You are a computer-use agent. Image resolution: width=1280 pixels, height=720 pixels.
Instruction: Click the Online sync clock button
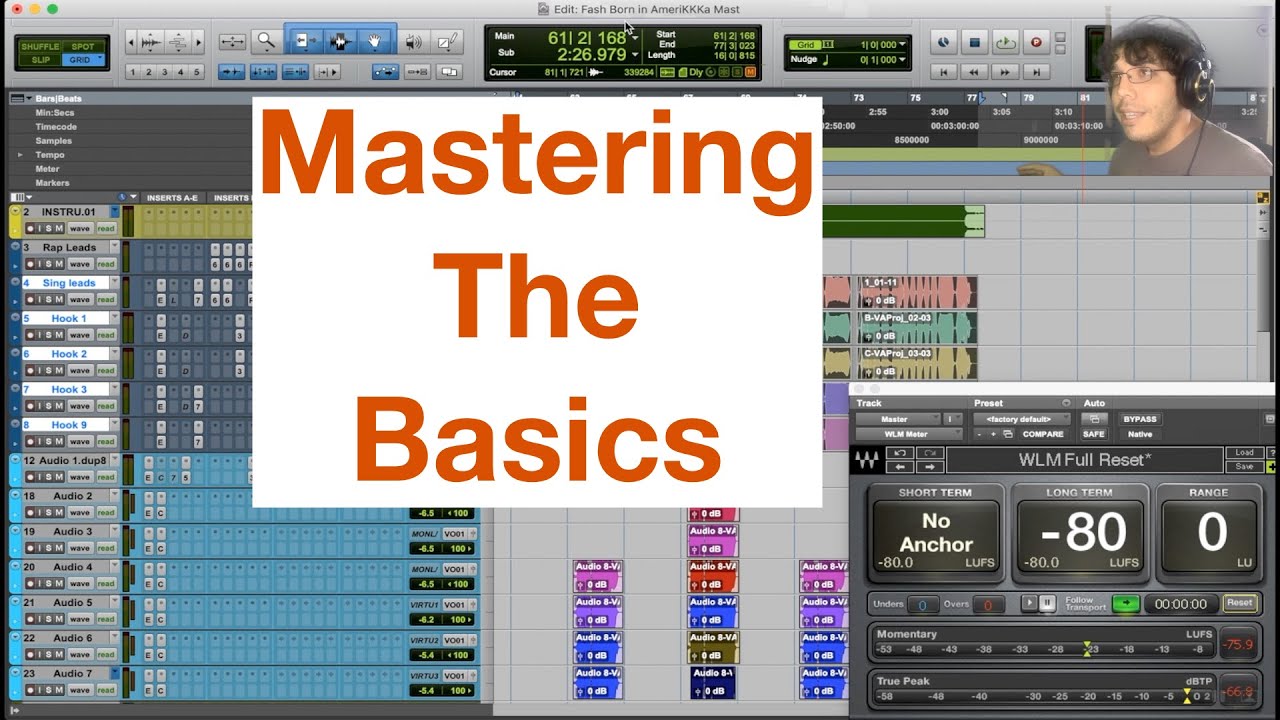943,42
